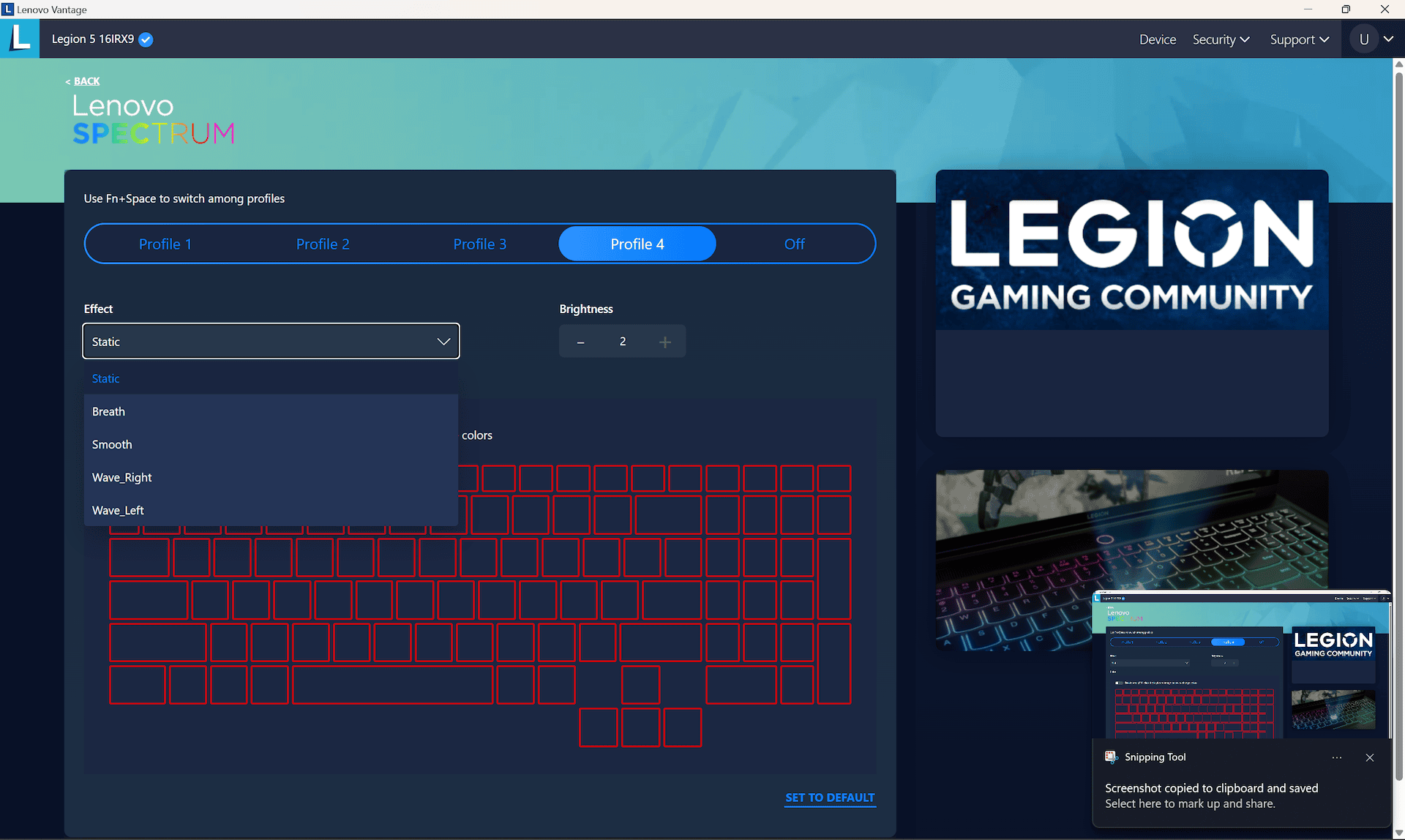Choose Static in the effect list
The image size is (1405, 840).
pos(271,378)
